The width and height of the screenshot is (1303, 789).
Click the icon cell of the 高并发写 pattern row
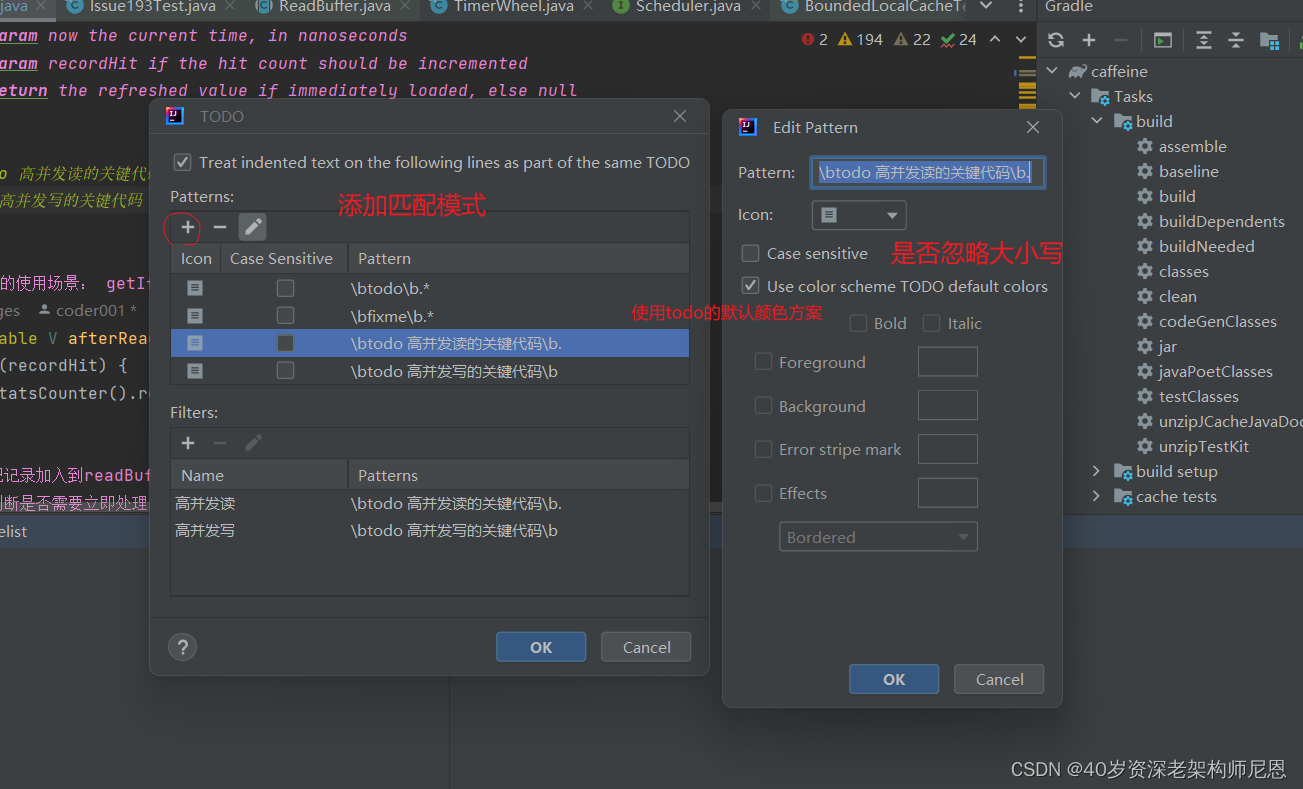click(195, 371)
